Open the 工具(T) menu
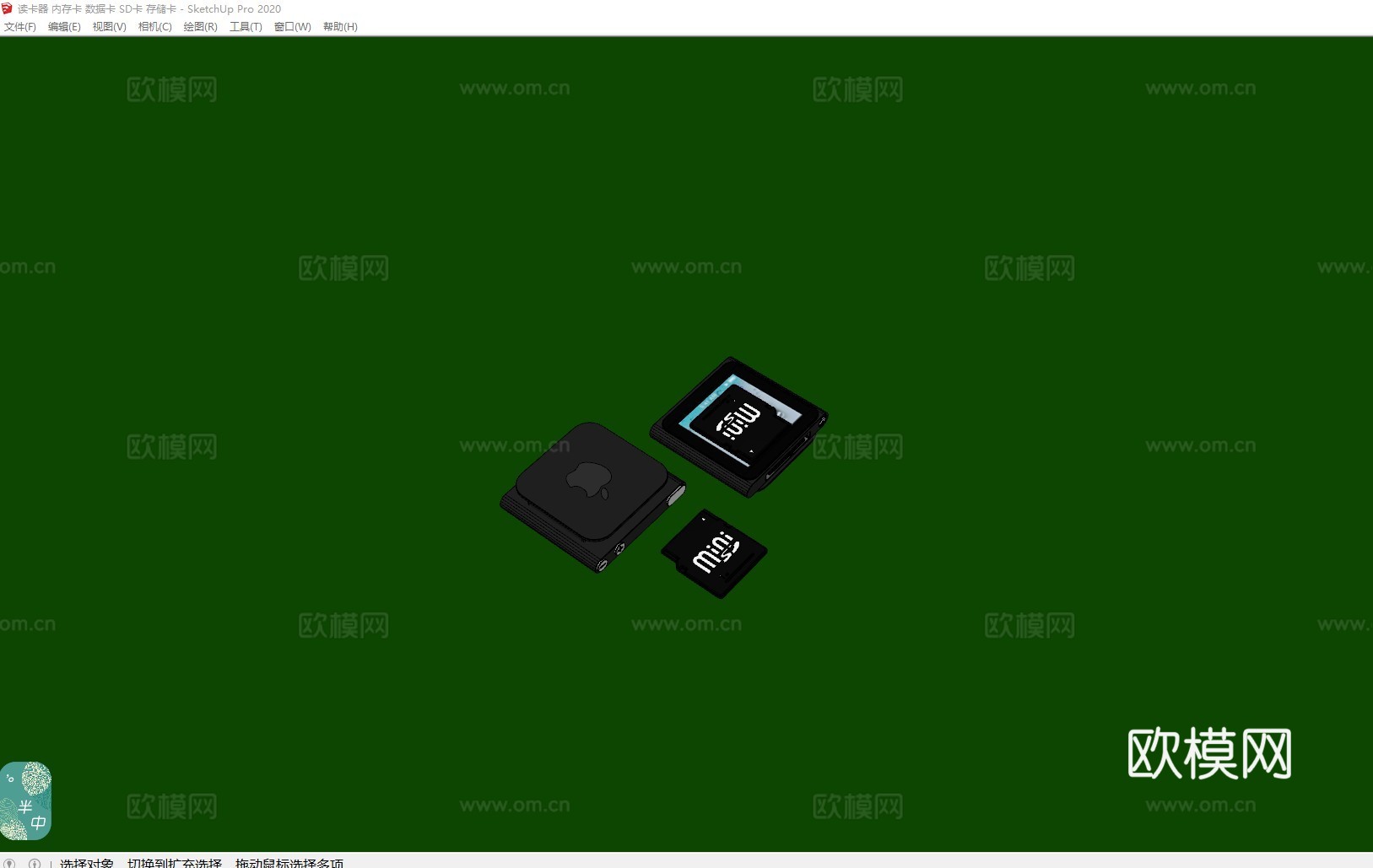The height and width of the screenshot is (868, 1373). pos(246,27)
